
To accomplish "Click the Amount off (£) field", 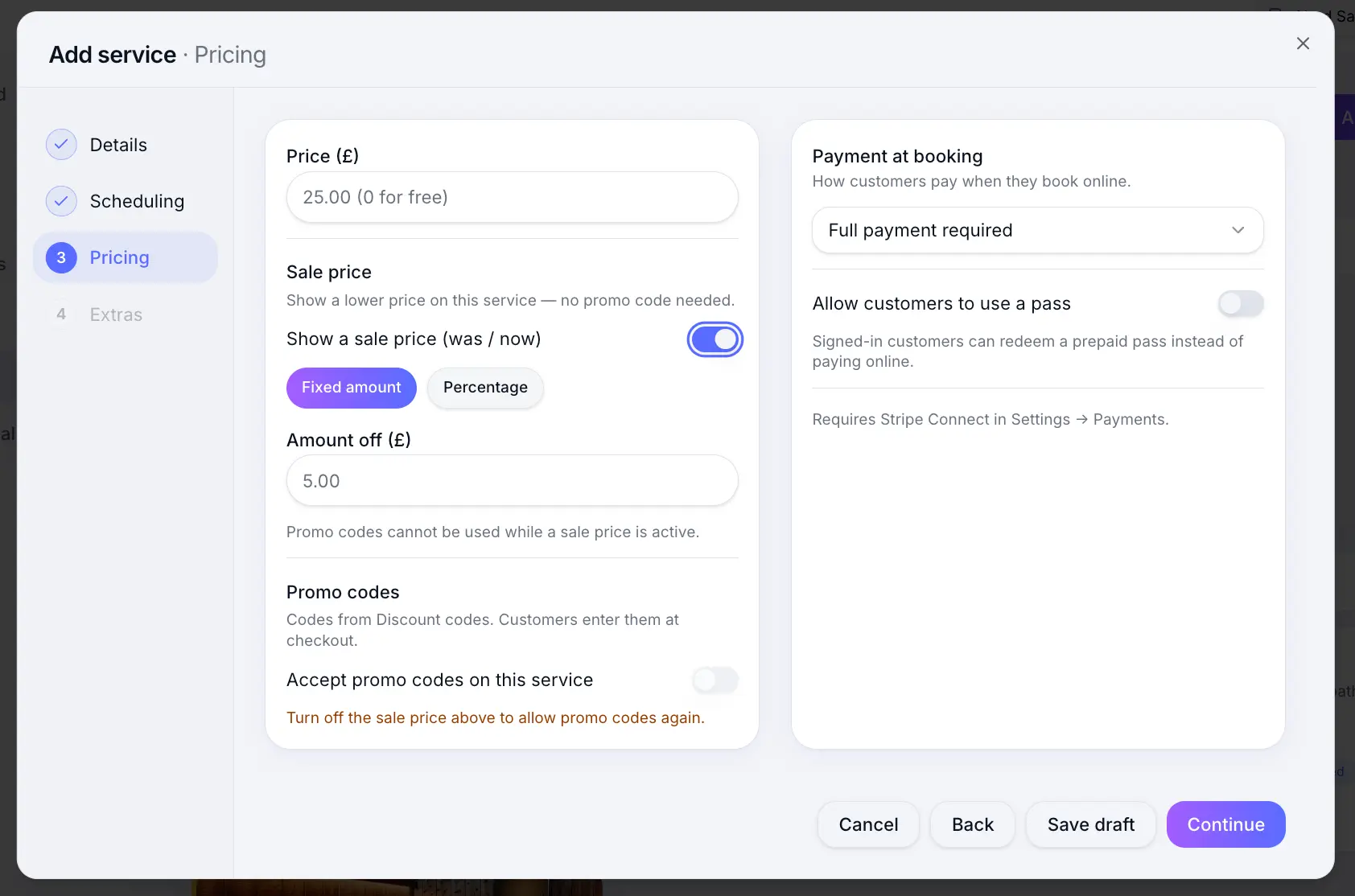I will (x=512, y=481).
